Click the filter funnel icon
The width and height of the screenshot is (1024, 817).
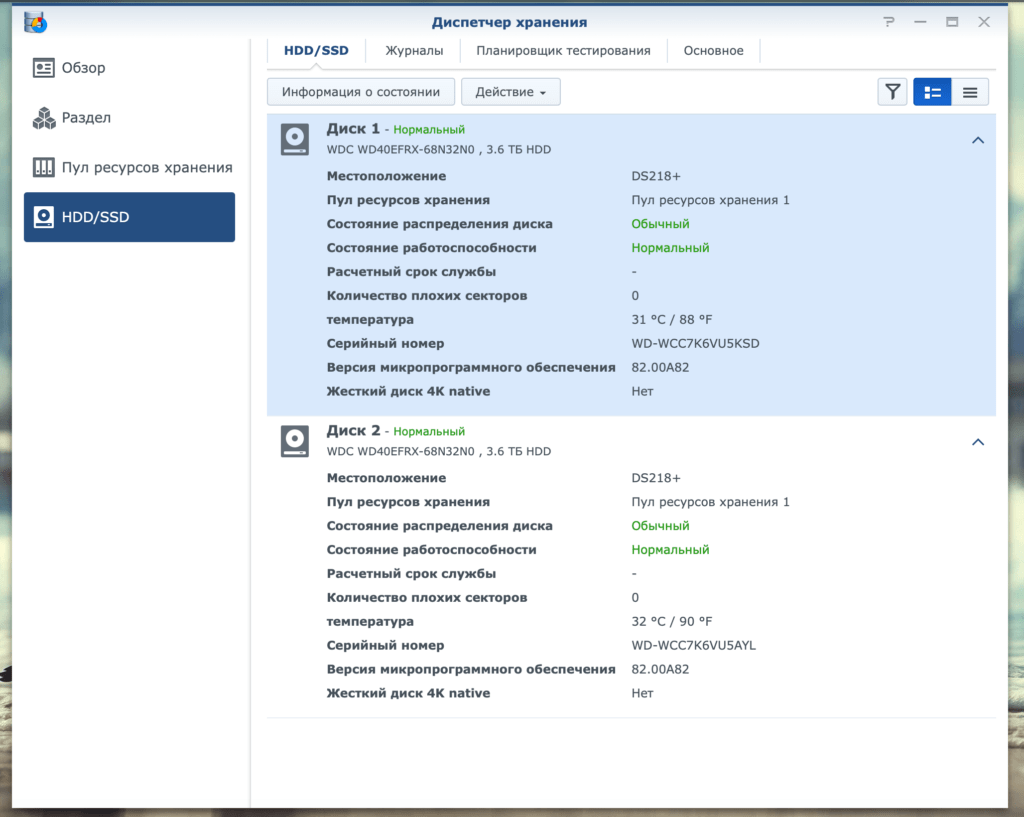click(892, 92)
